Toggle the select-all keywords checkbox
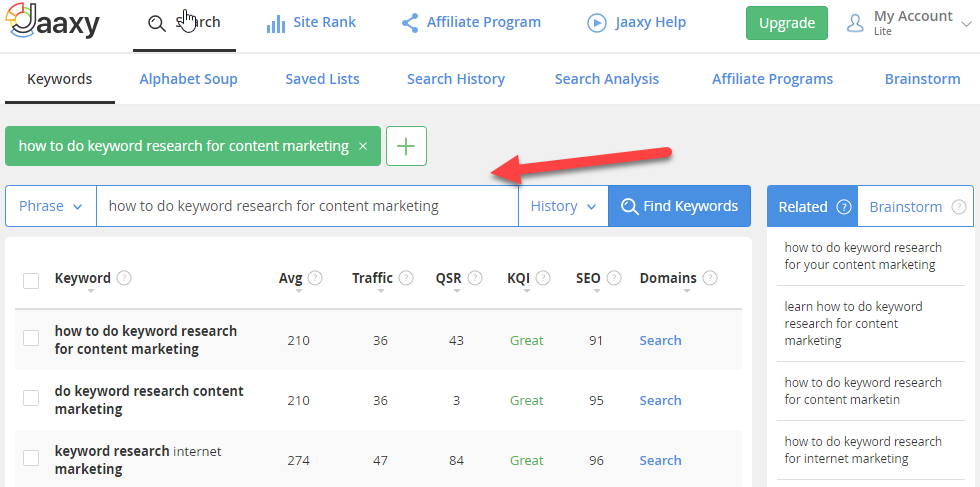This screenshot has height=487, width=980. [31, 281]
